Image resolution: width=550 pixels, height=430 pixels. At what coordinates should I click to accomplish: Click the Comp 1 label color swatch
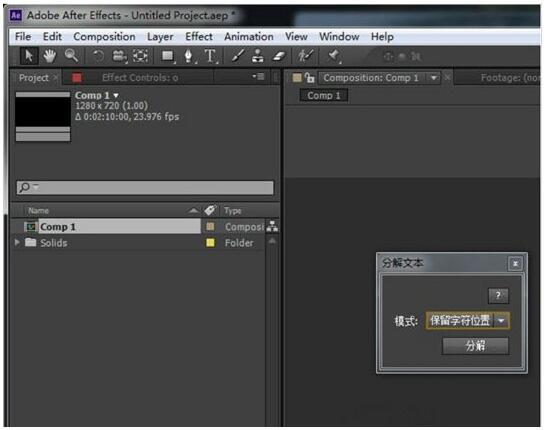pos(210,227)
